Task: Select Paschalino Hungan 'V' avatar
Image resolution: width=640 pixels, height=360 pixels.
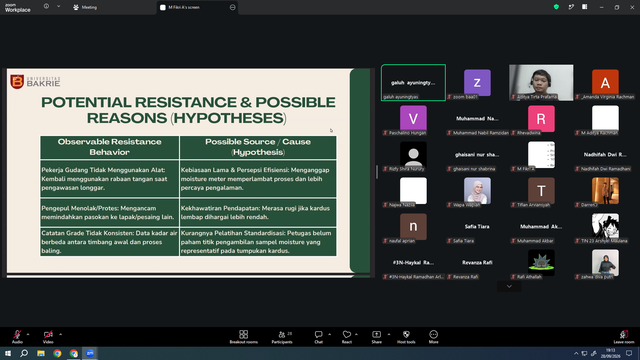Action: (413, 118)
